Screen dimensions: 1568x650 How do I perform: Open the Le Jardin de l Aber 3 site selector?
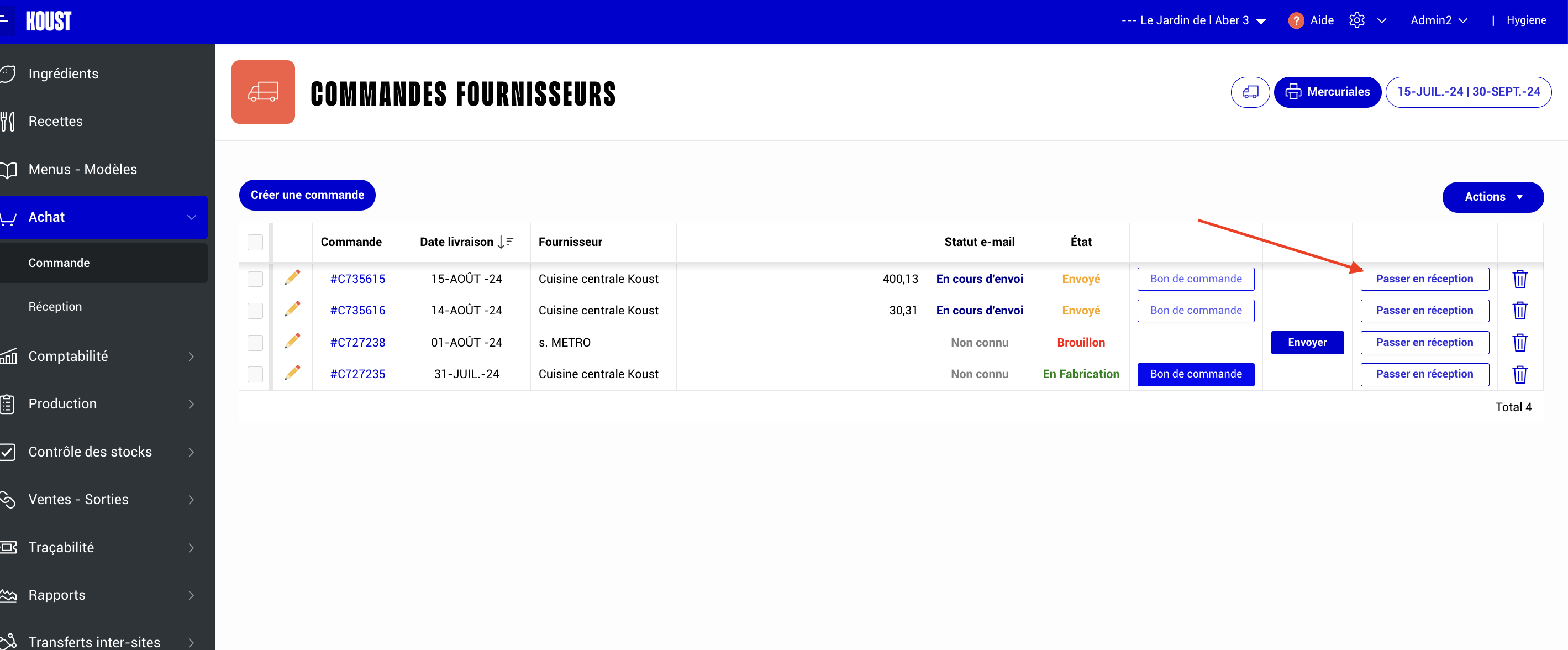point(1193,20)
